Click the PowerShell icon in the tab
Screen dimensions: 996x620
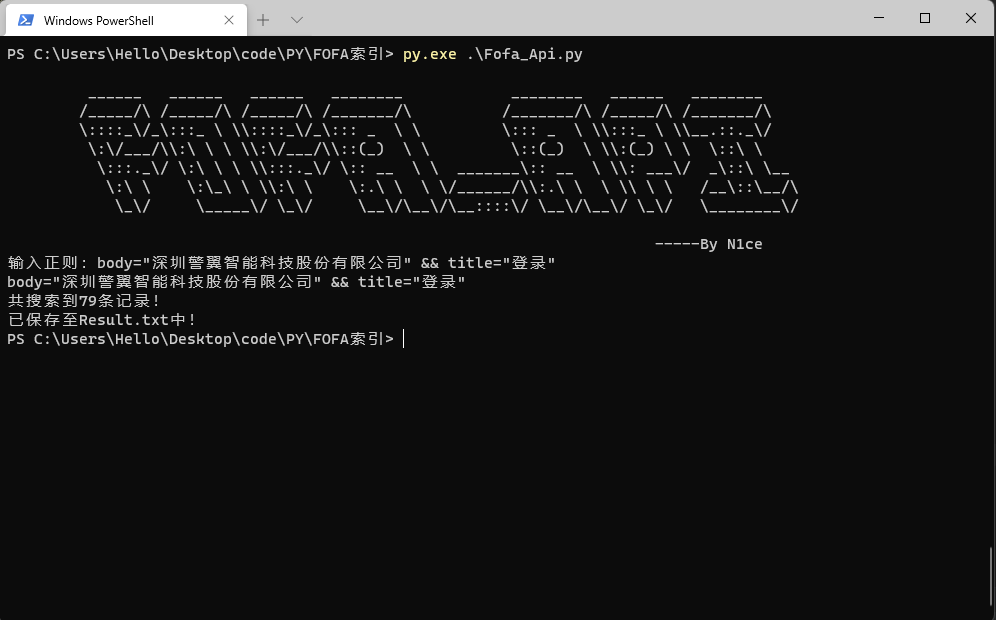tap(26, 20)
